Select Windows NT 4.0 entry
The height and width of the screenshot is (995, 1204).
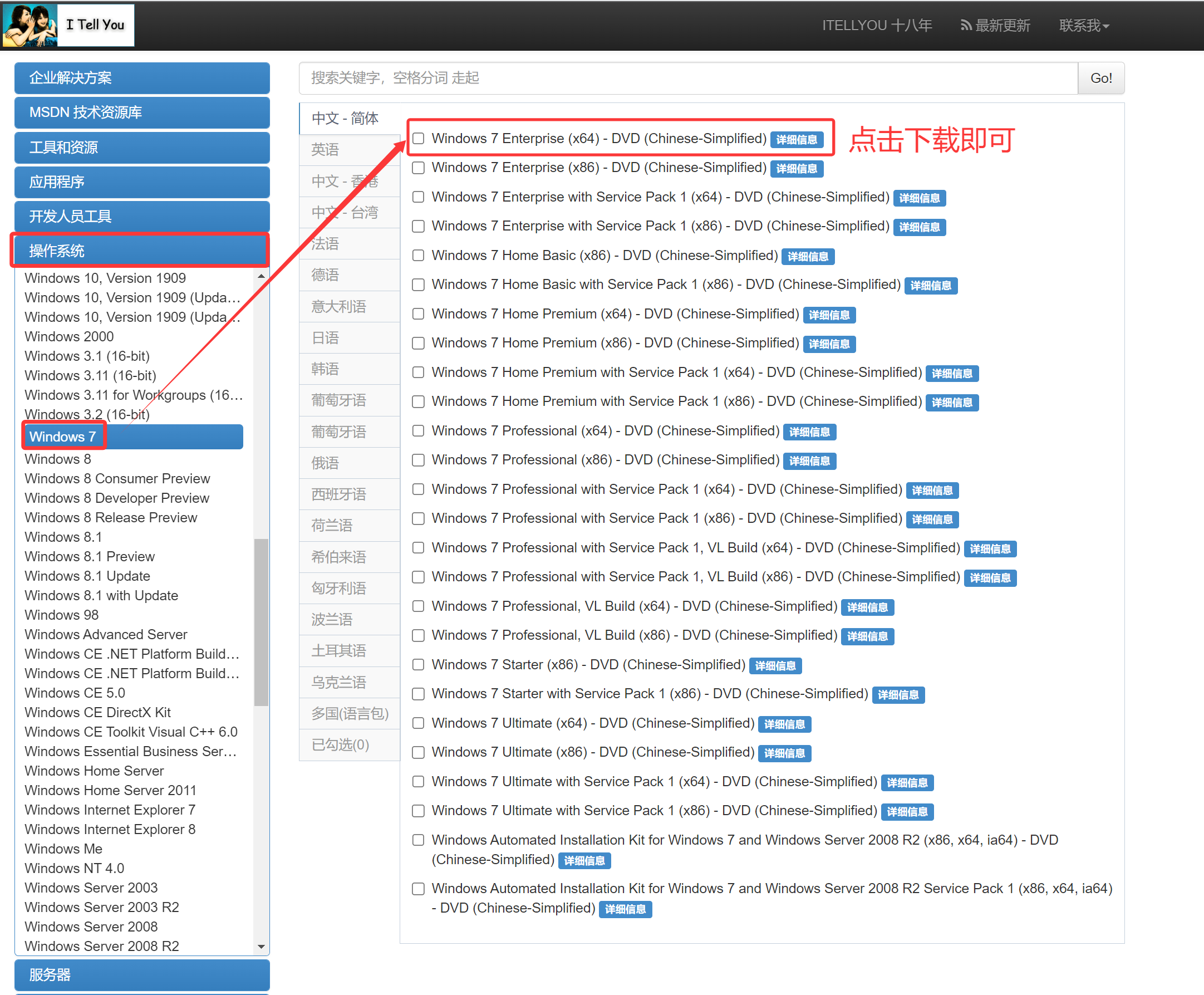[75, 869]
